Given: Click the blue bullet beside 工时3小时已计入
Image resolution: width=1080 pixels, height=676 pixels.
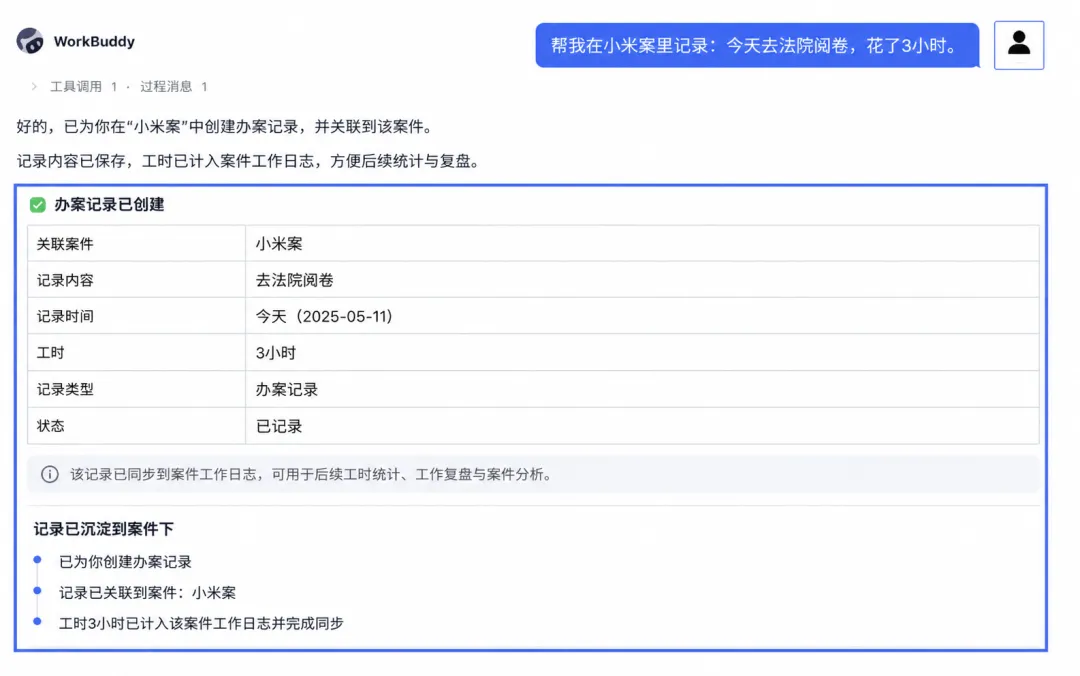Looking at the screenshot, I should [37, 622].
